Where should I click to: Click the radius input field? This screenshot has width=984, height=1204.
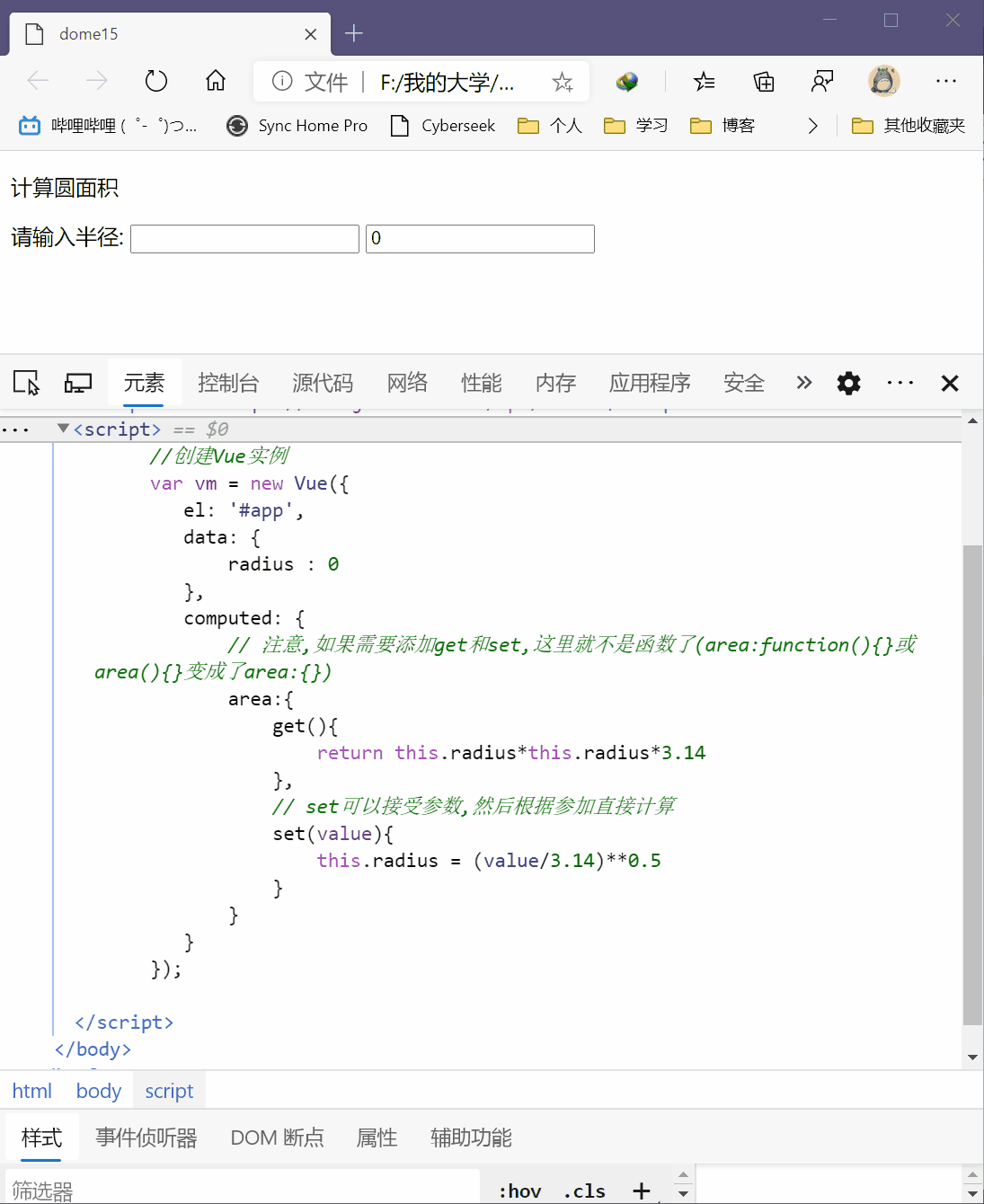click(x=244, y=239)
